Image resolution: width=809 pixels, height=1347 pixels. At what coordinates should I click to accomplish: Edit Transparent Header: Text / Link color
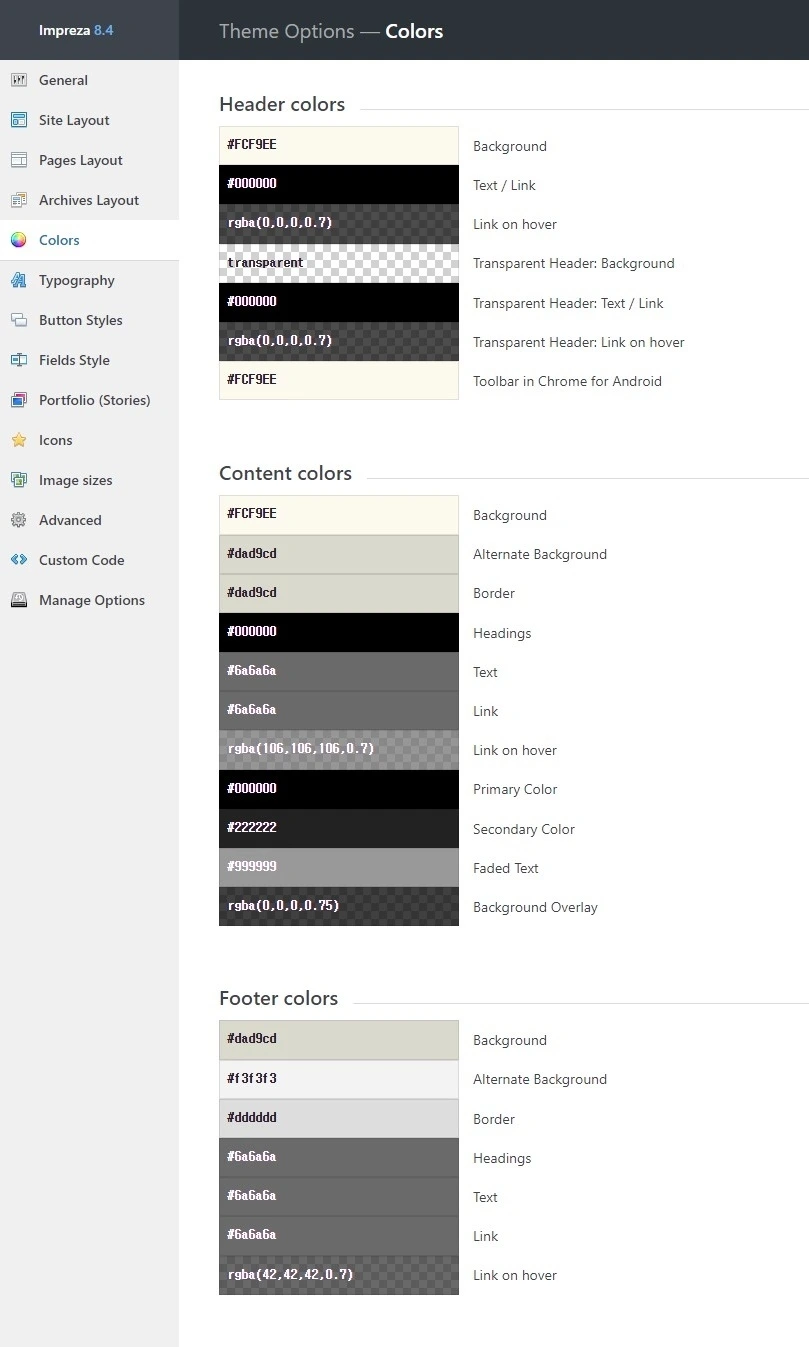coord(339,302)
